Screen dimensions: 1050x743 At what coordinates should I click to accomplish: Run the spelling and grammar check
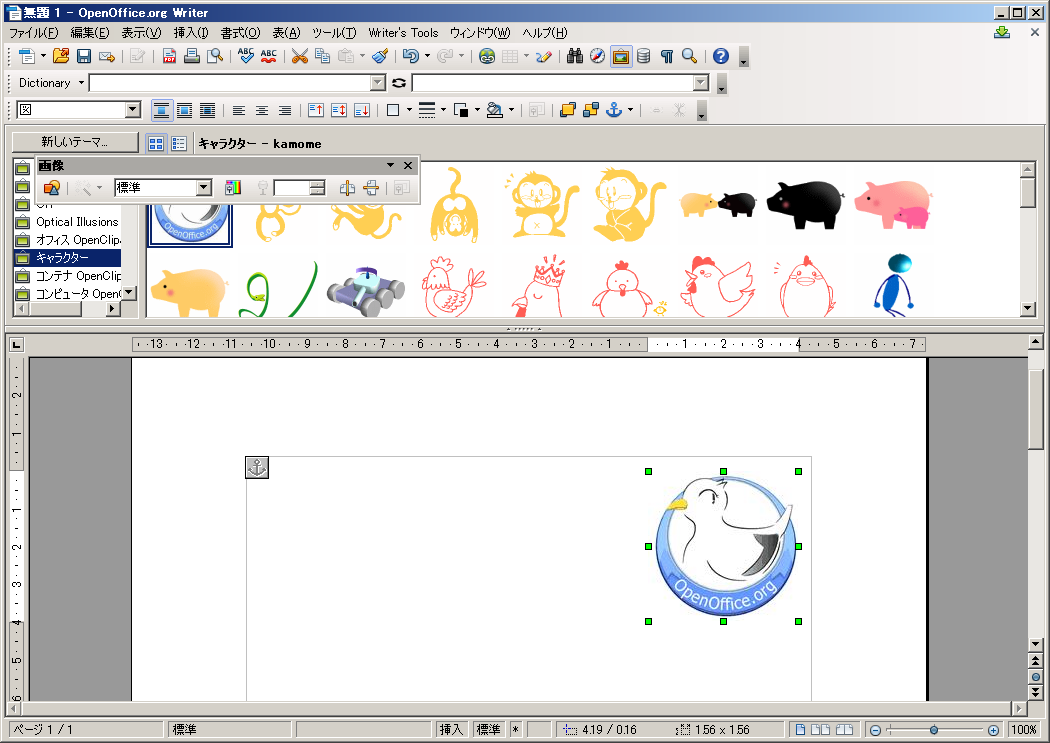point(246,56)
